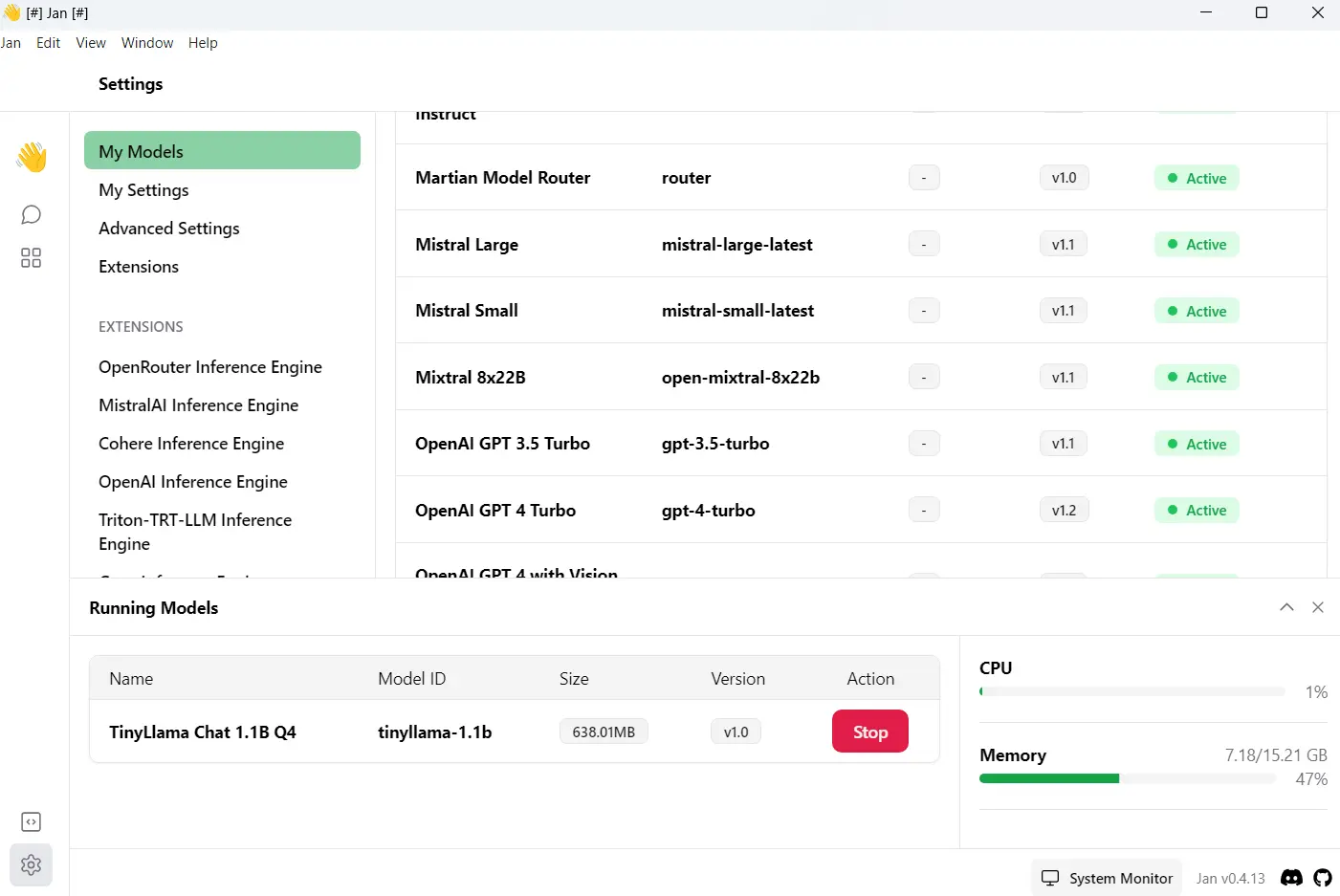Select mistral-small-latest model ID
The width and height of the screenshot is (1340, 896).
tap(737, 311)
